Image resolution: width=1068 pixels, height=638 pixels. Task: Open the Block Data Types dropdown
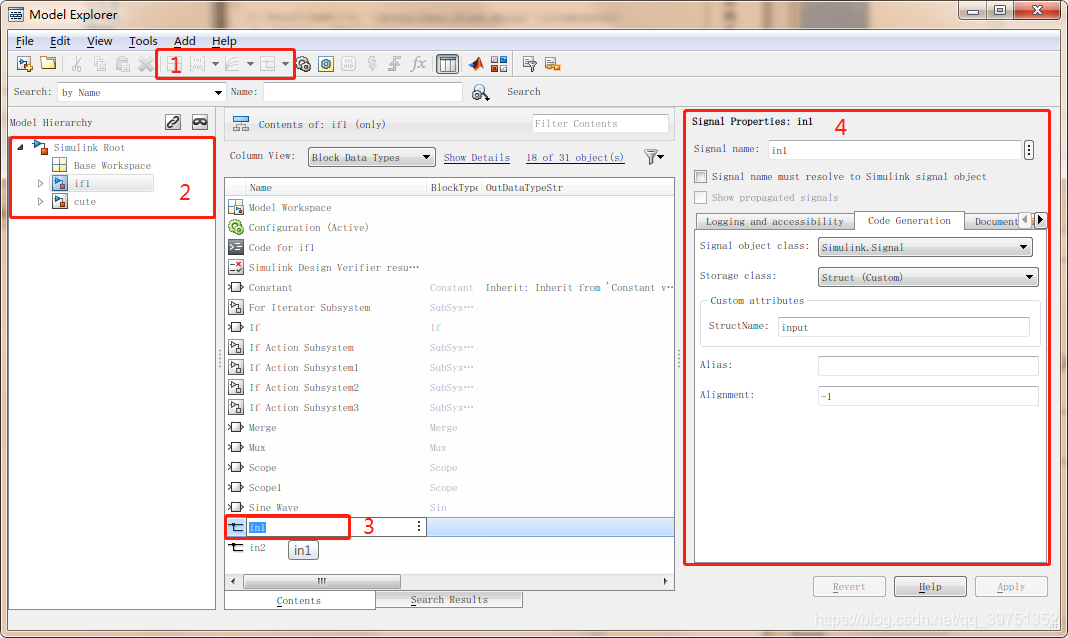click(x=371, y=157)
